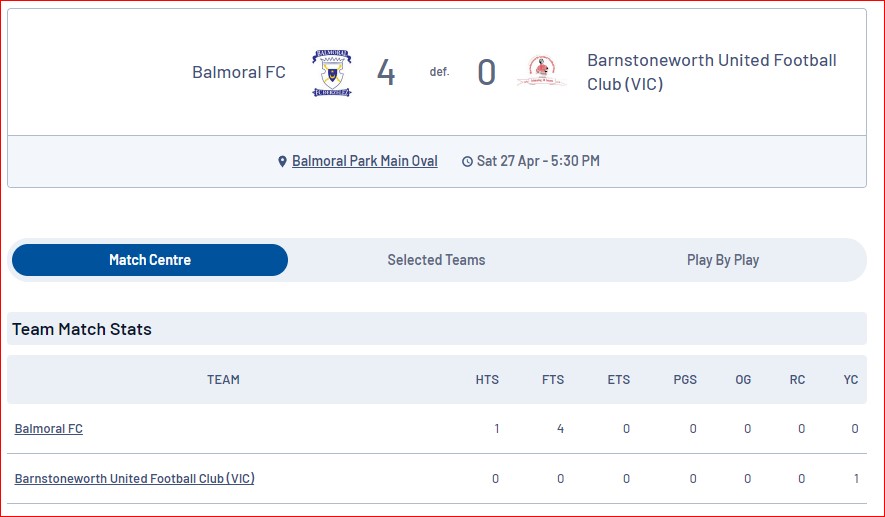Click the YC column header
Viewport: 885px width, 517px height.
(x=851, y=380)
